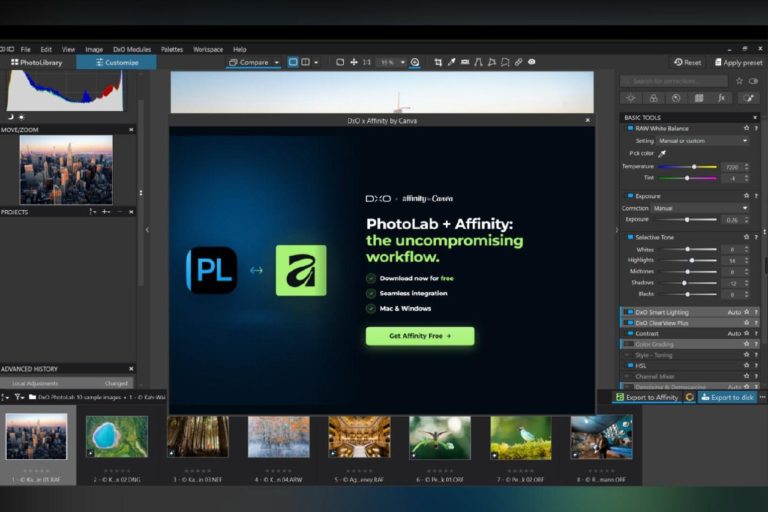Open the filmstrip filter funnel dropdown
The width and height of the screenshot is (768, 512).
[x=19, y=397]
